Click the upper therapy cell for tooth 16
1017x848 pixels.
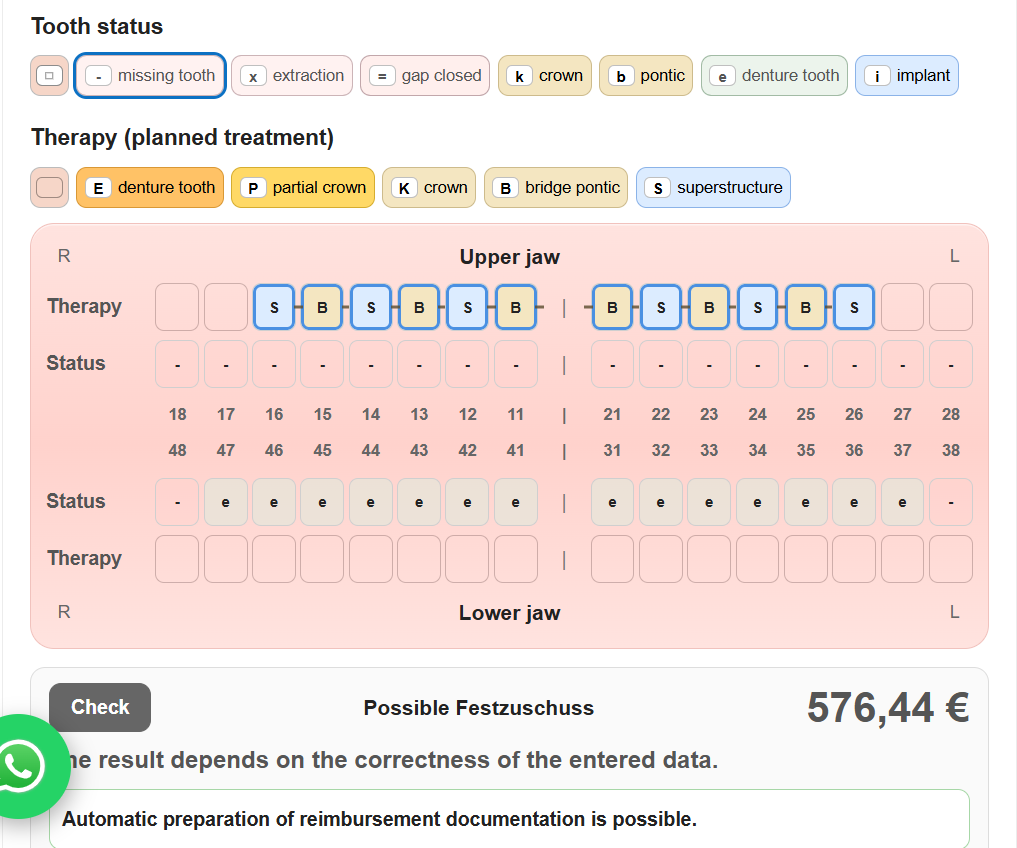point(274,307)
